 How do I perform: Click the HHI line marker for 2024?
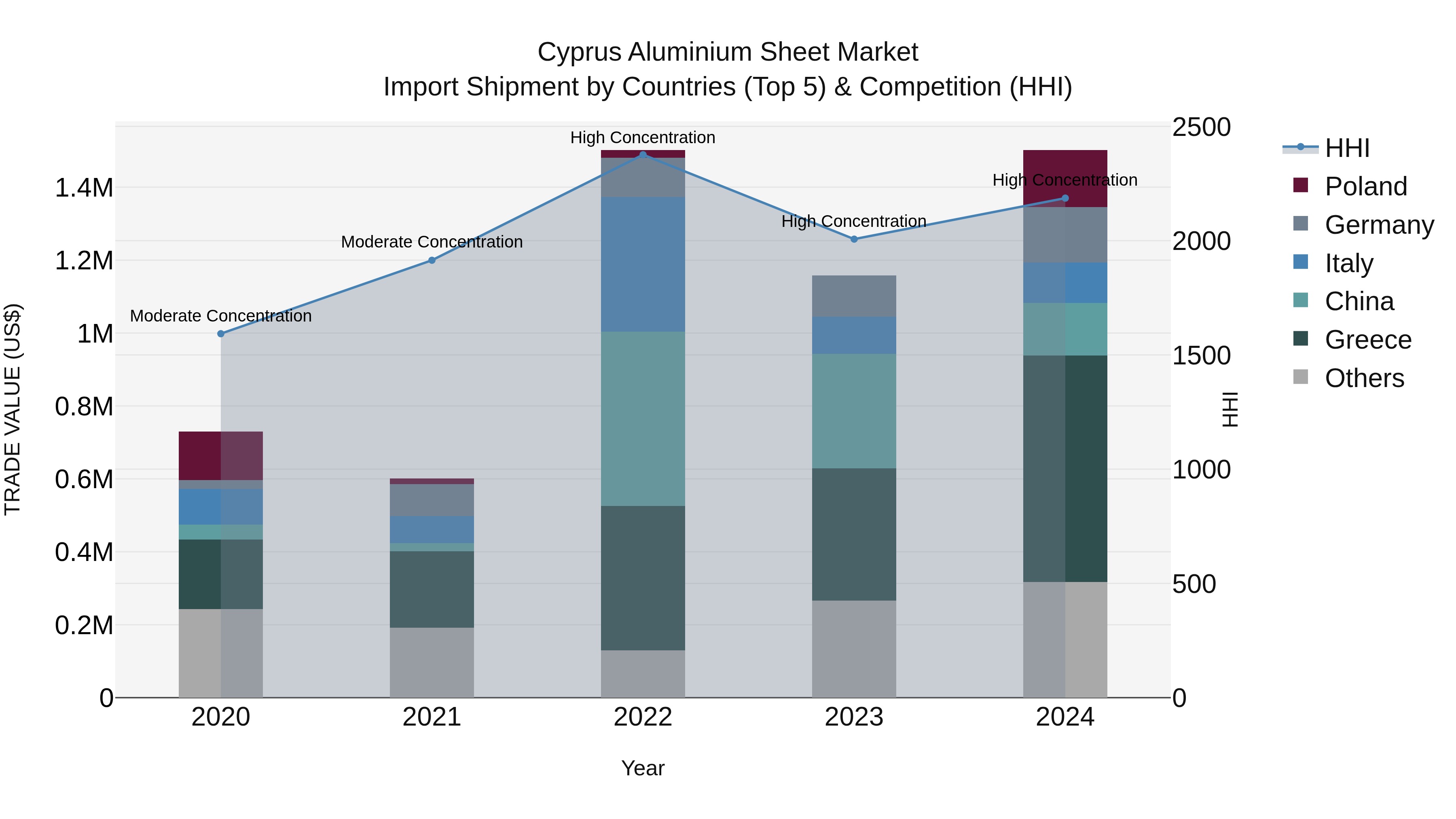coord(1065,199)
